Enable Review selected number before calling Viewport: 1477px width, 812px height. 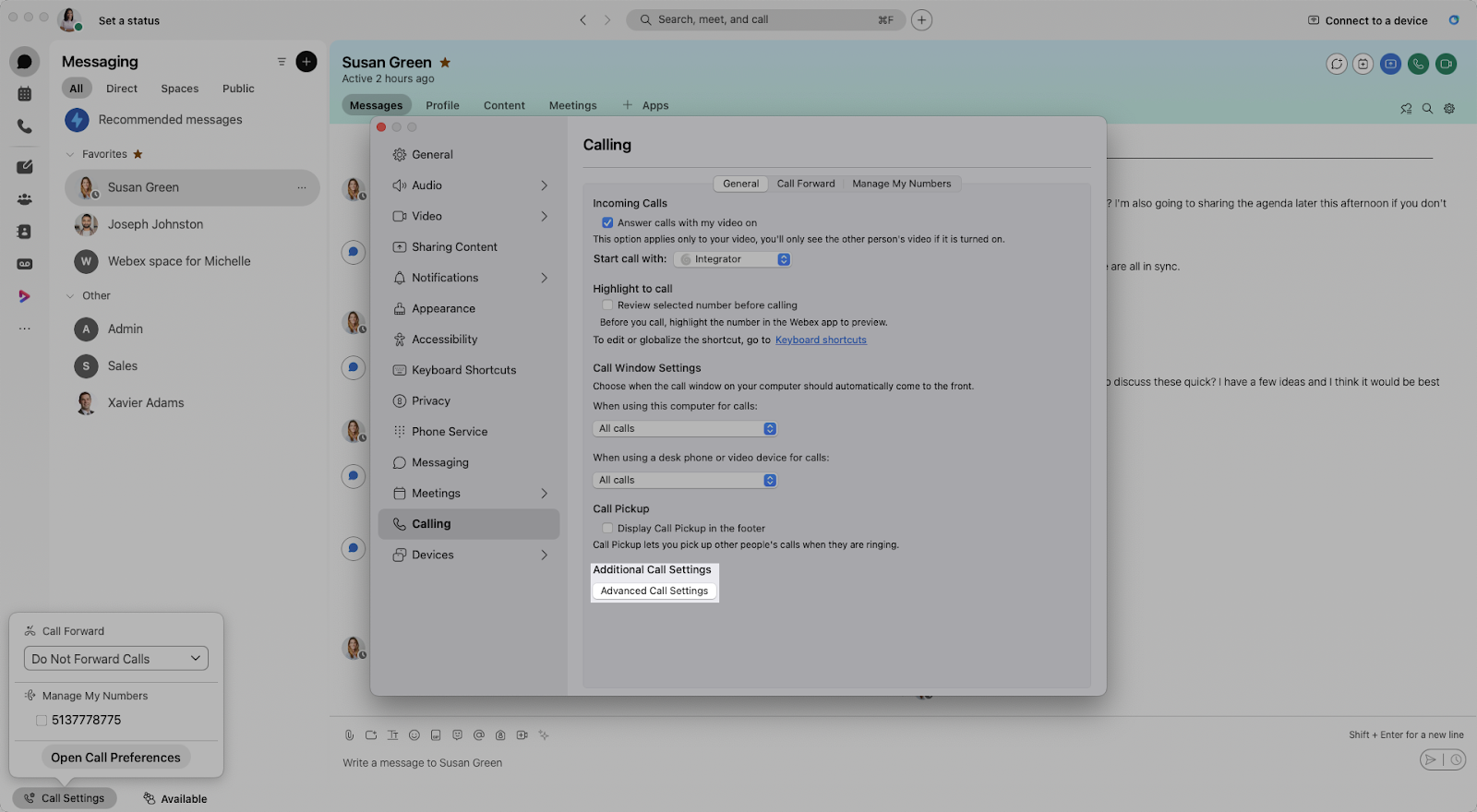[x=607, y=305]
